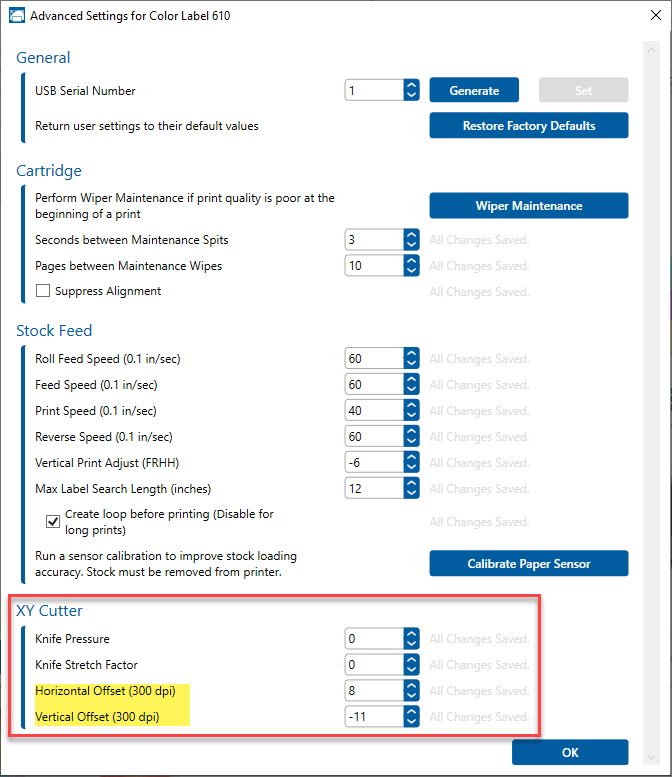Image resolution: width=672 pixels, height=777 pixels.
Task: Uncheck Create loop before printing
Action: [53, 522]
